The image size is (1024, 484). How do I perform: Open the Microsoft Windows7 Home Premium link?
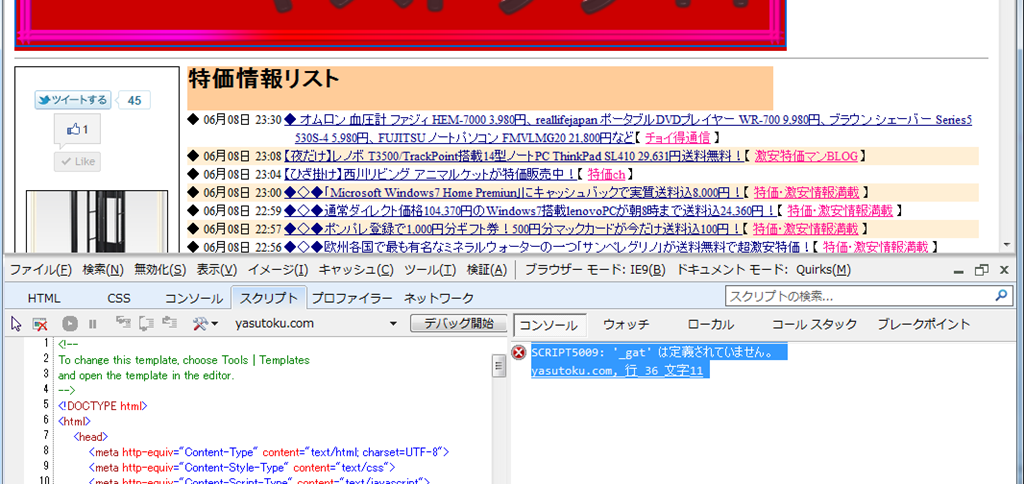point(513,193)
